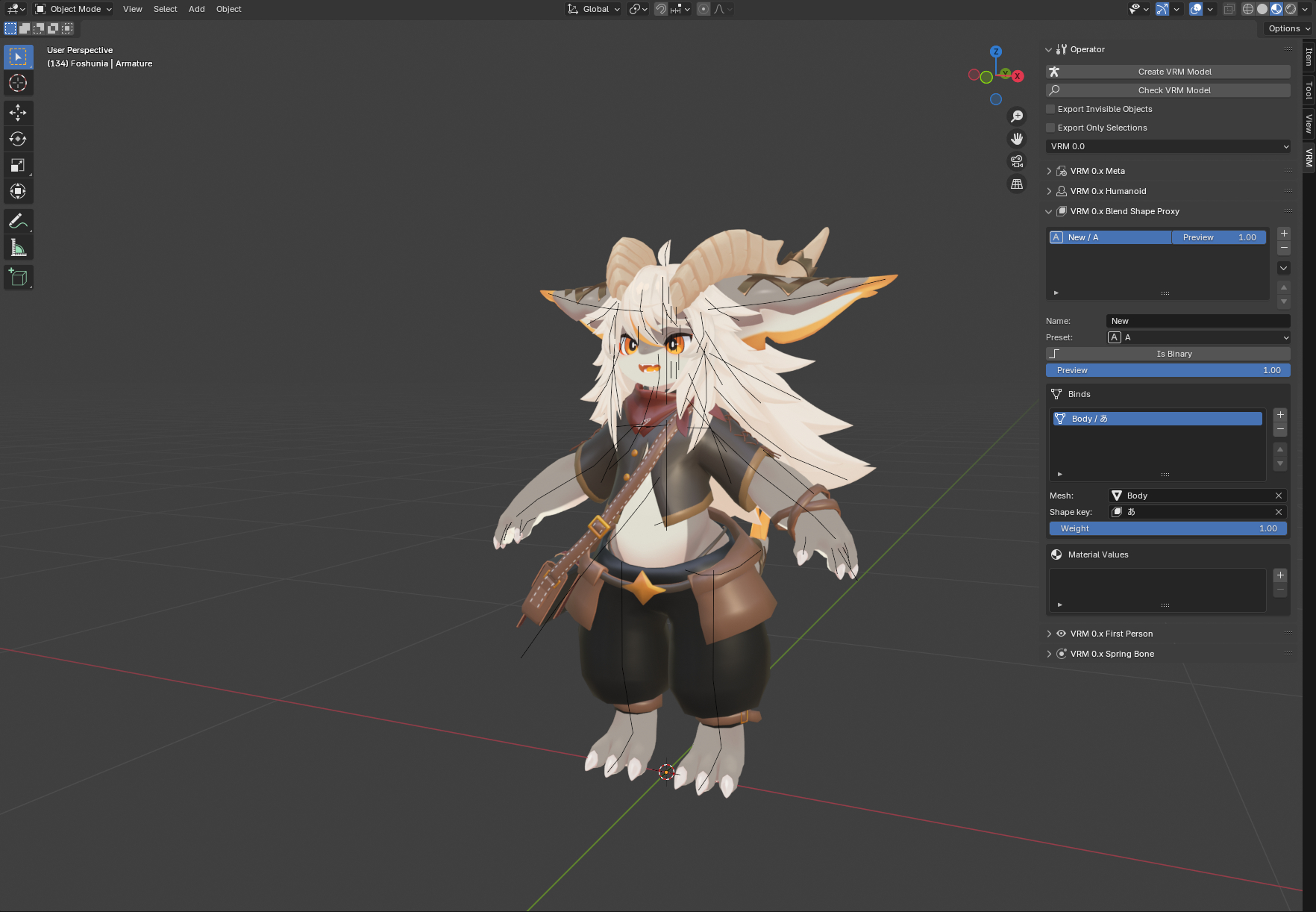Select the Move tool in toolbar
This screenshot has width=1316, height=912.
pos(18,113)
